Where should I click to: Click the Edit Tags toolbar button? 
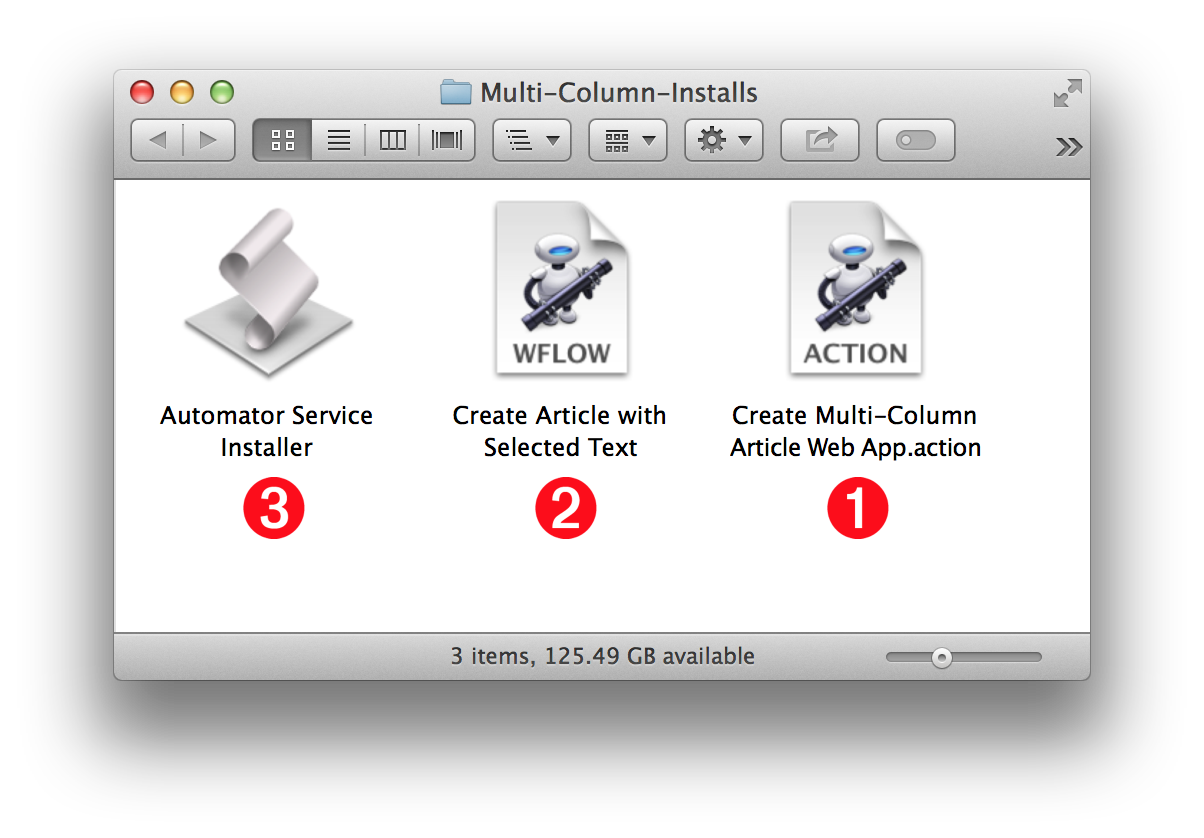916,140
